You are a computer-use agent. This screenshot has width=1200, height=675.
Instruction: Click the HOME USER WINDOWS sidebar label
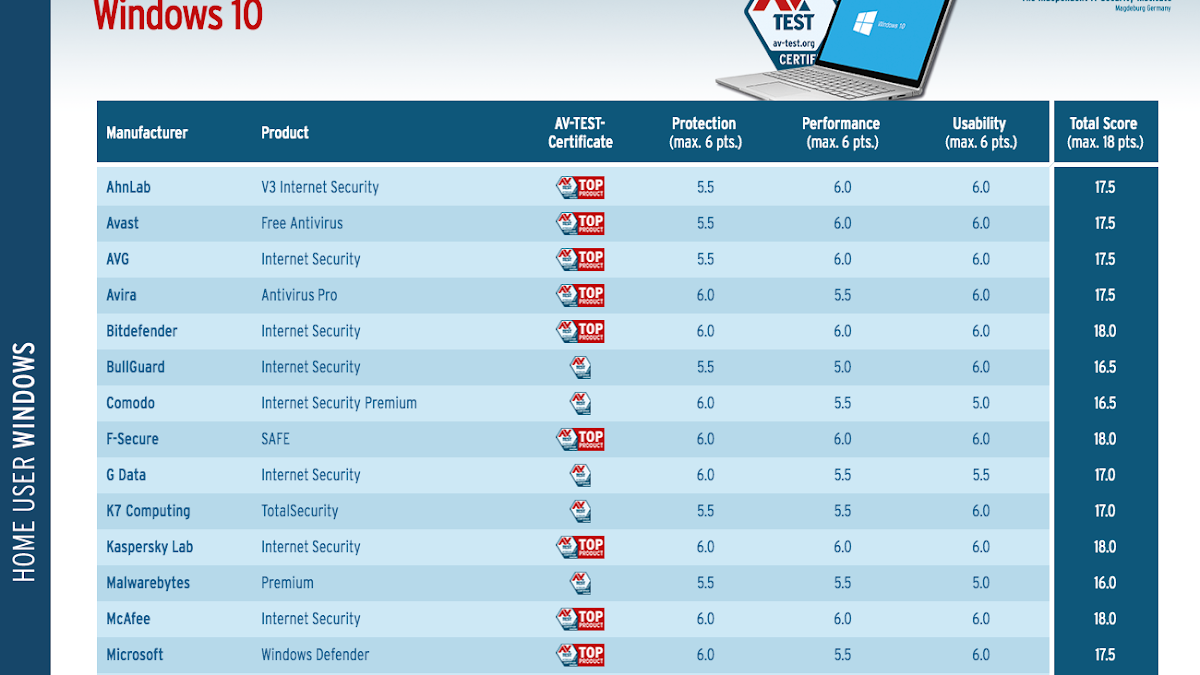[x=24, y=462]
